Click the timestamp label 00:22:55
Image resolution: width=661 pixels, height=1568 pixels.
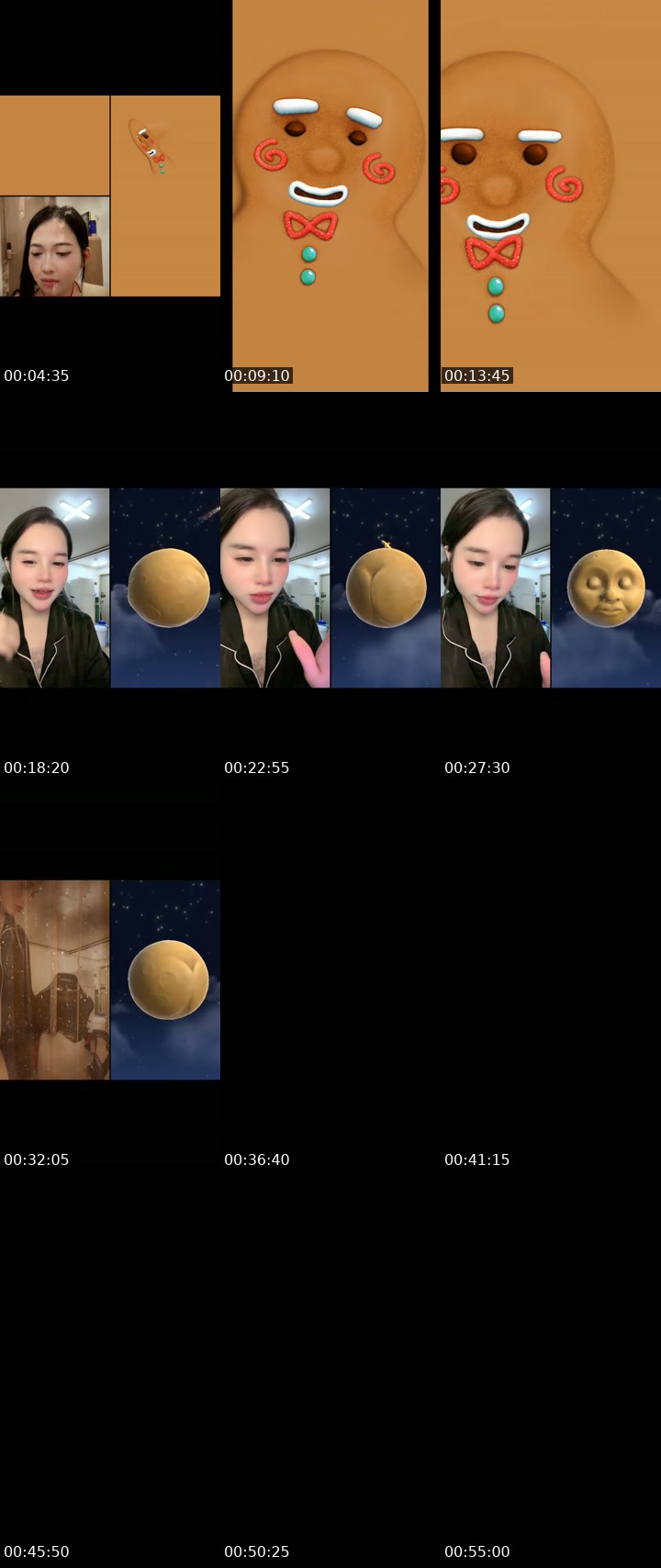(257, 767)
